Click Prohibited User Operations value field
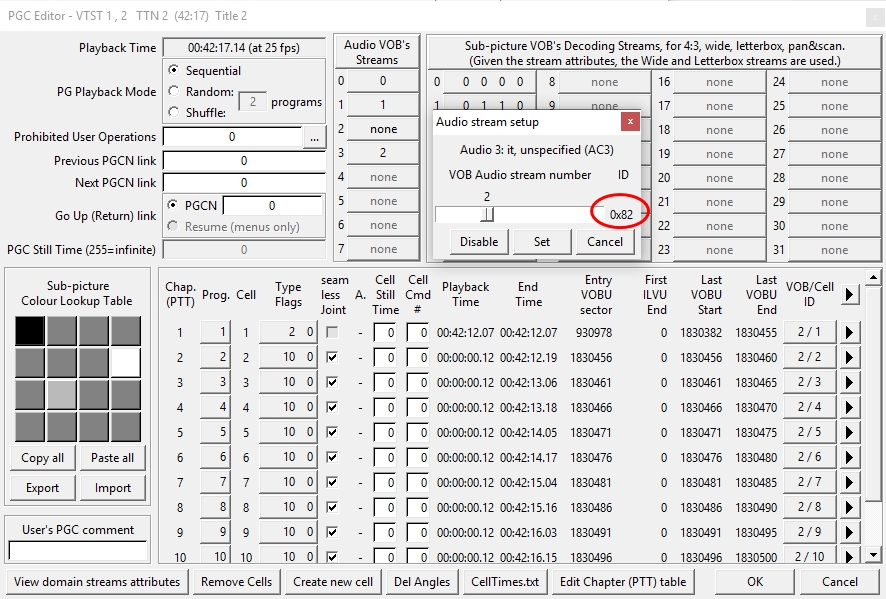This screenshot has width=886, height=599. pos(232,137)
